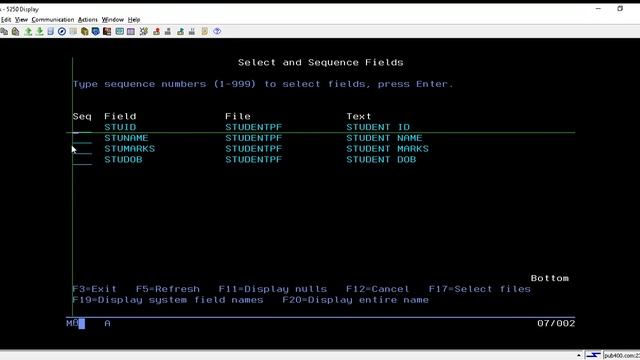Click the Quit macro toolbar icon
This screenshot has width=640, height=360.
click(x=191, y=31)
